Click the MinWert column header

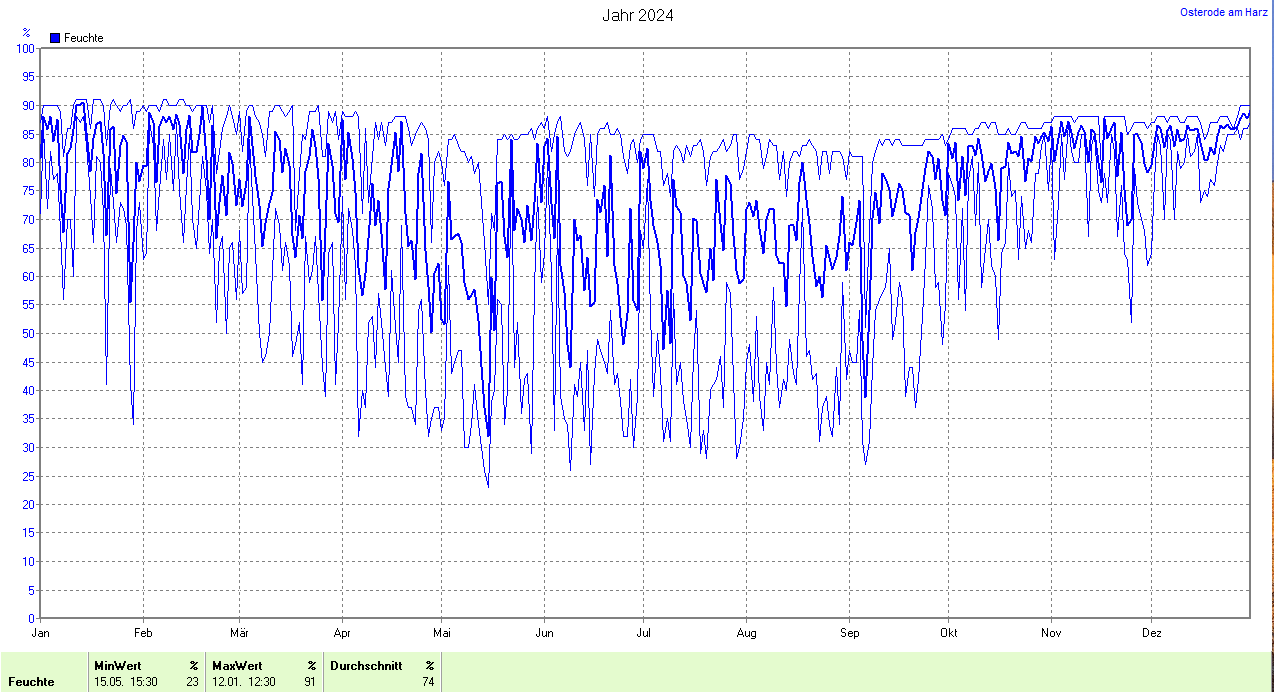click(x=116, y=665)
